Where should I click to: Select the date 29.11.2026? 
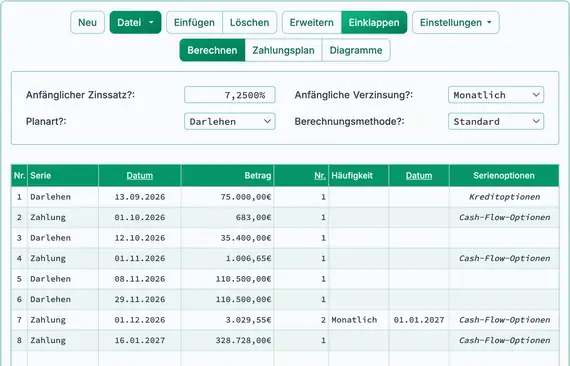[x=140, y=299]
